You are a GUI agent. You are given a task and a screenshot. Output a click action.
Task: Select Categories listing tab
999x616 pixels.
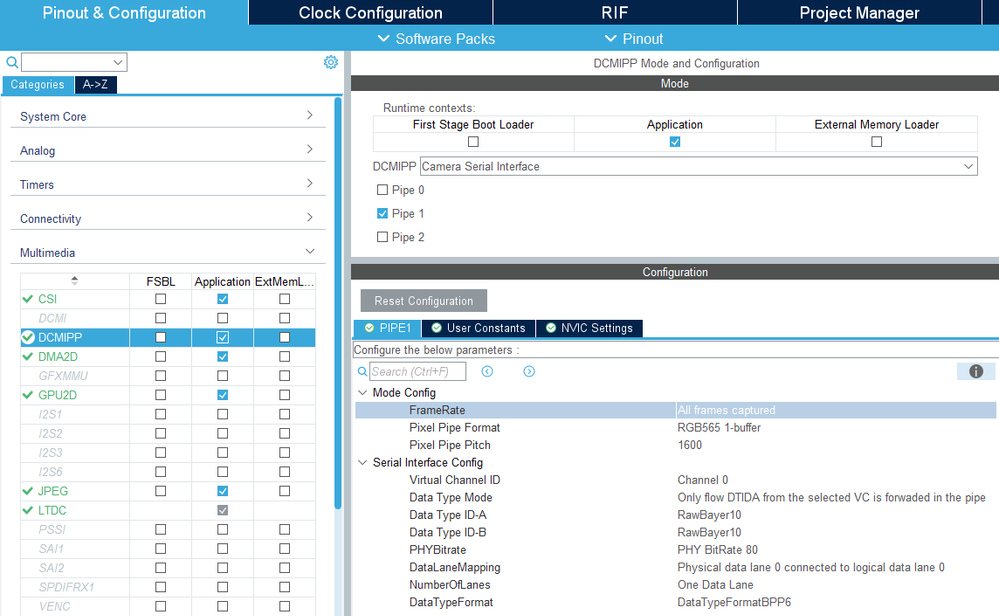(x=38, y=84)
